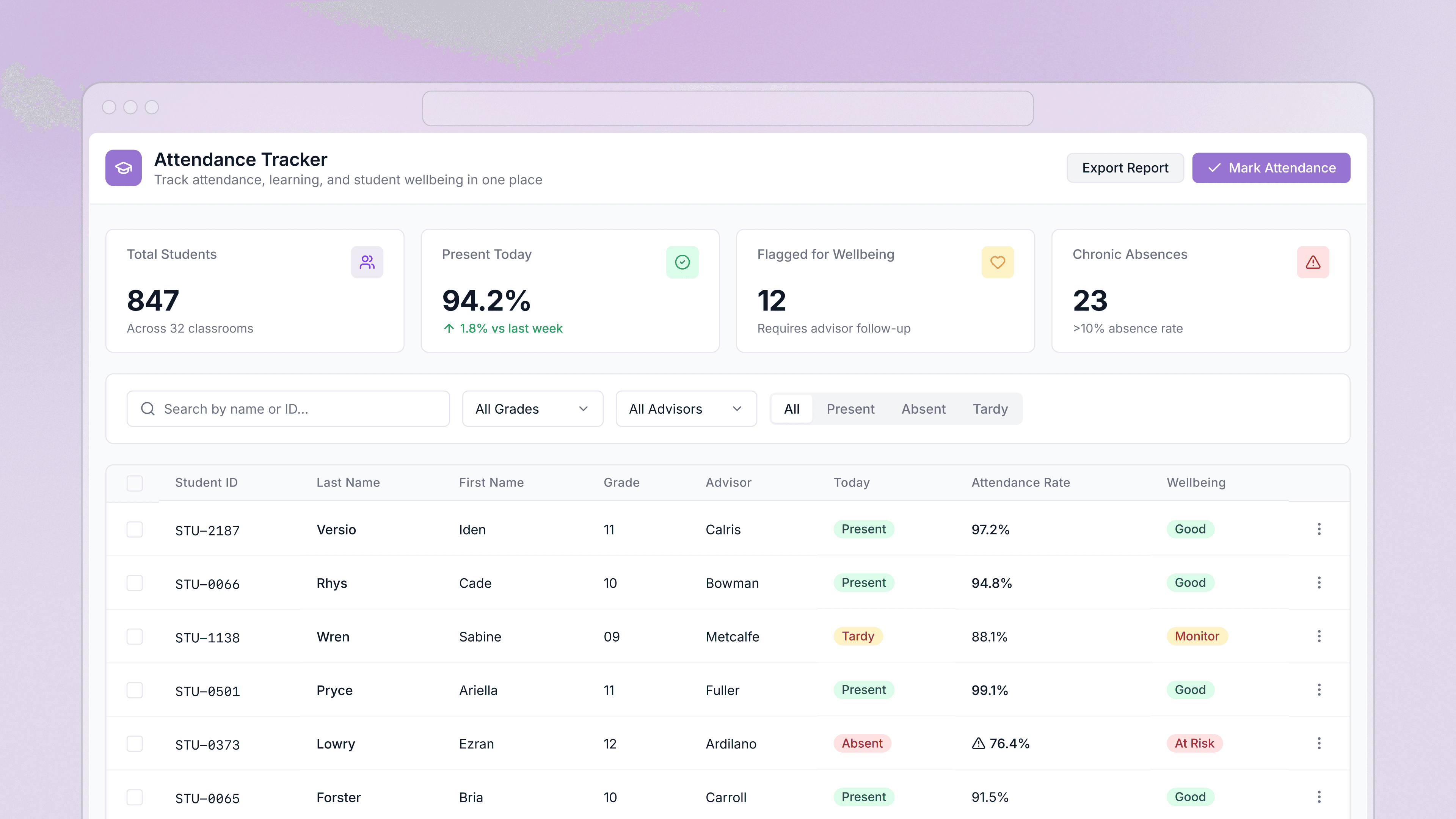Click the Attendance Rate column header
The width and height of the screenshot is (1456, 819).
tap(1021, 483)
